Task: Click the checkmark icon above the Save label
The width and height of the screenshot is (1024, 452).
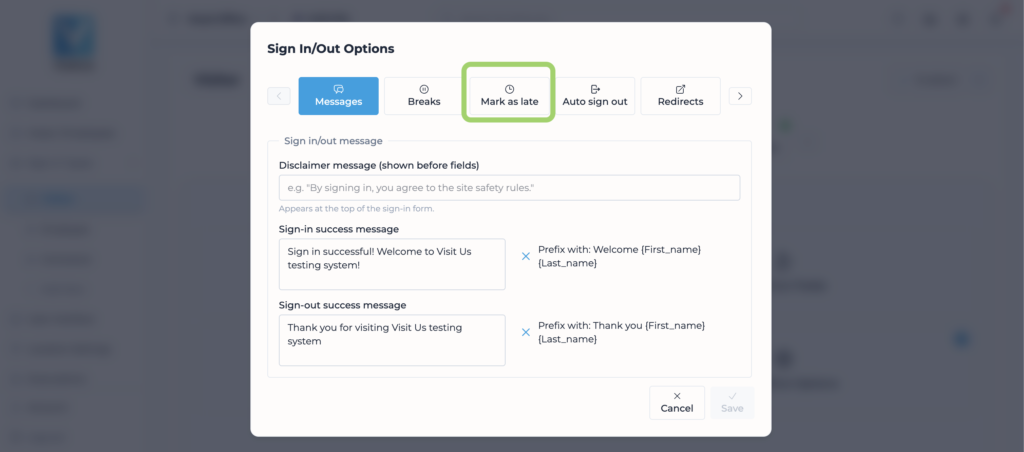Action: point(732,396)
